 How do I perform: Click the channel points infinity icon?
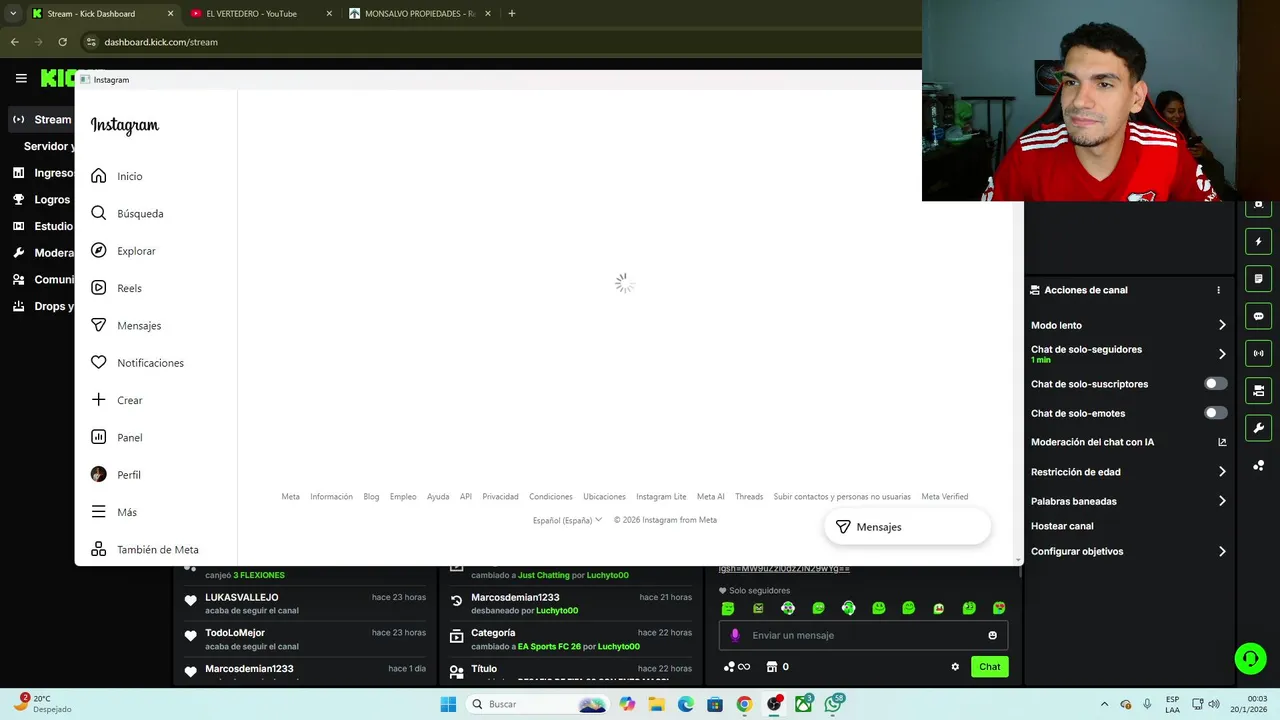(737, 667)
